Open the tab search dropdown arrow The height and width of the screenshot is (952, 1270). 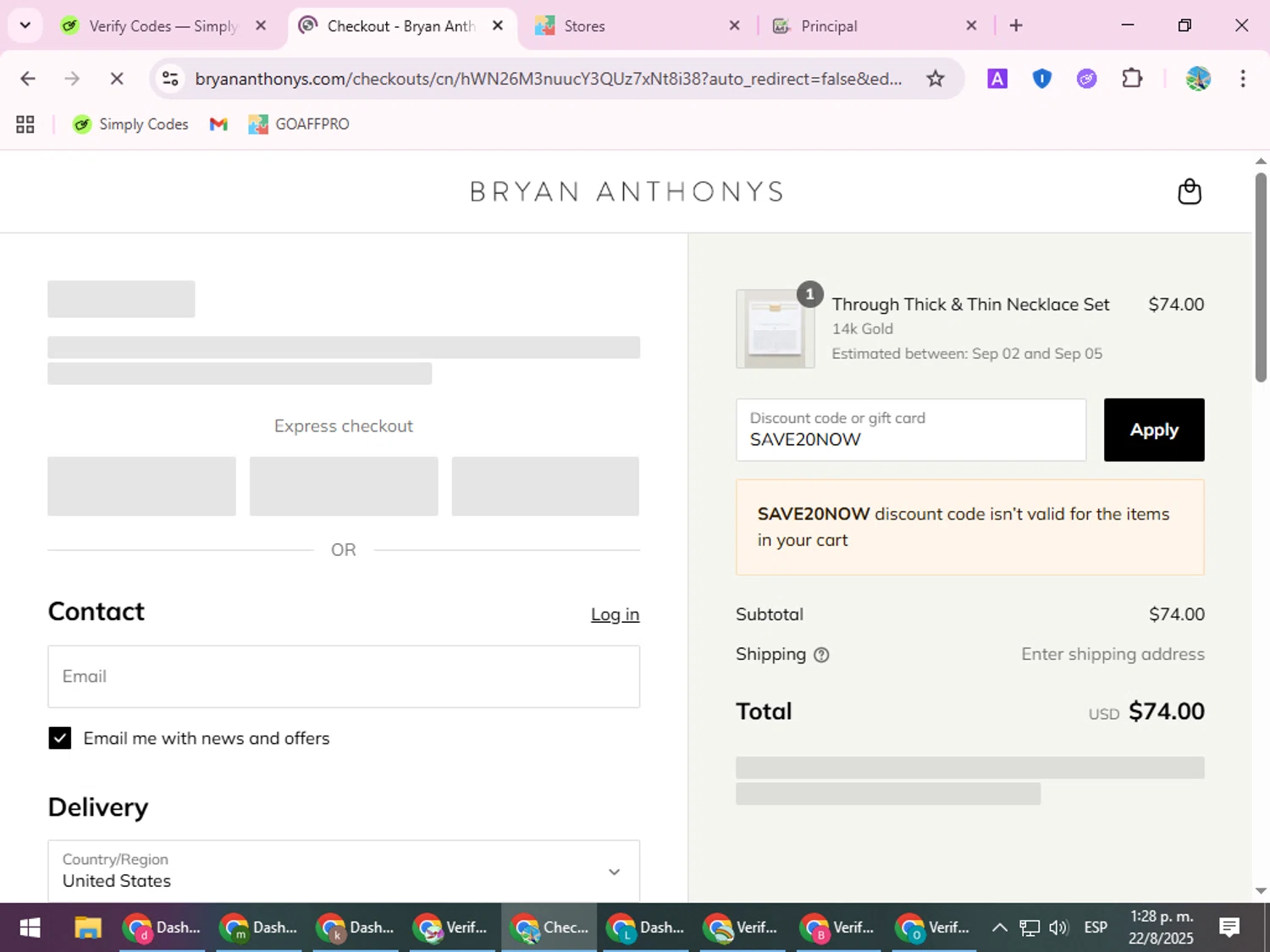click(25, 25)
